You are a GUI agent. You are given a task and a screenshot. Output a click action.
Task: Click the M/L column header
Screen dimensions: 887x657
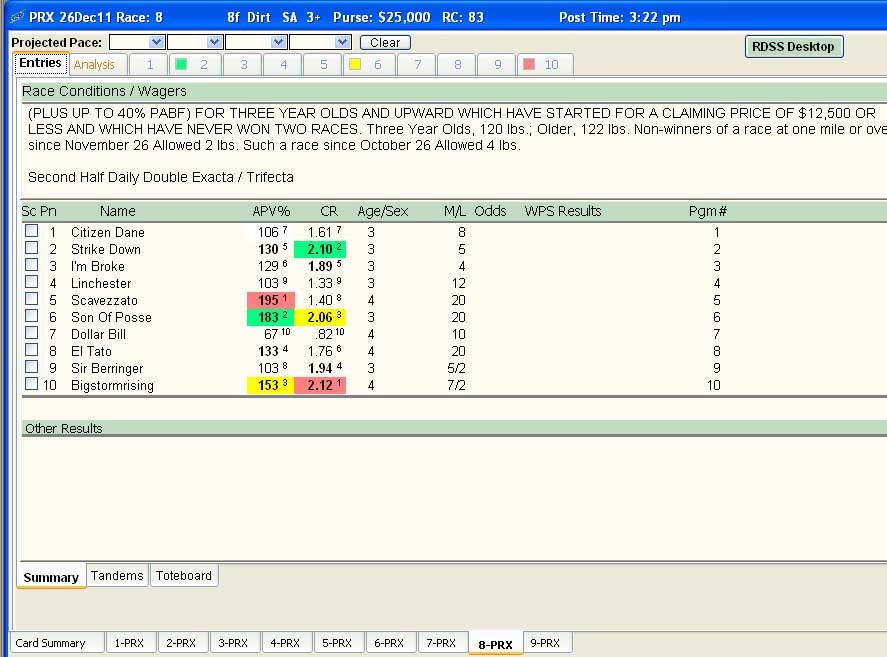pos(455,211)
